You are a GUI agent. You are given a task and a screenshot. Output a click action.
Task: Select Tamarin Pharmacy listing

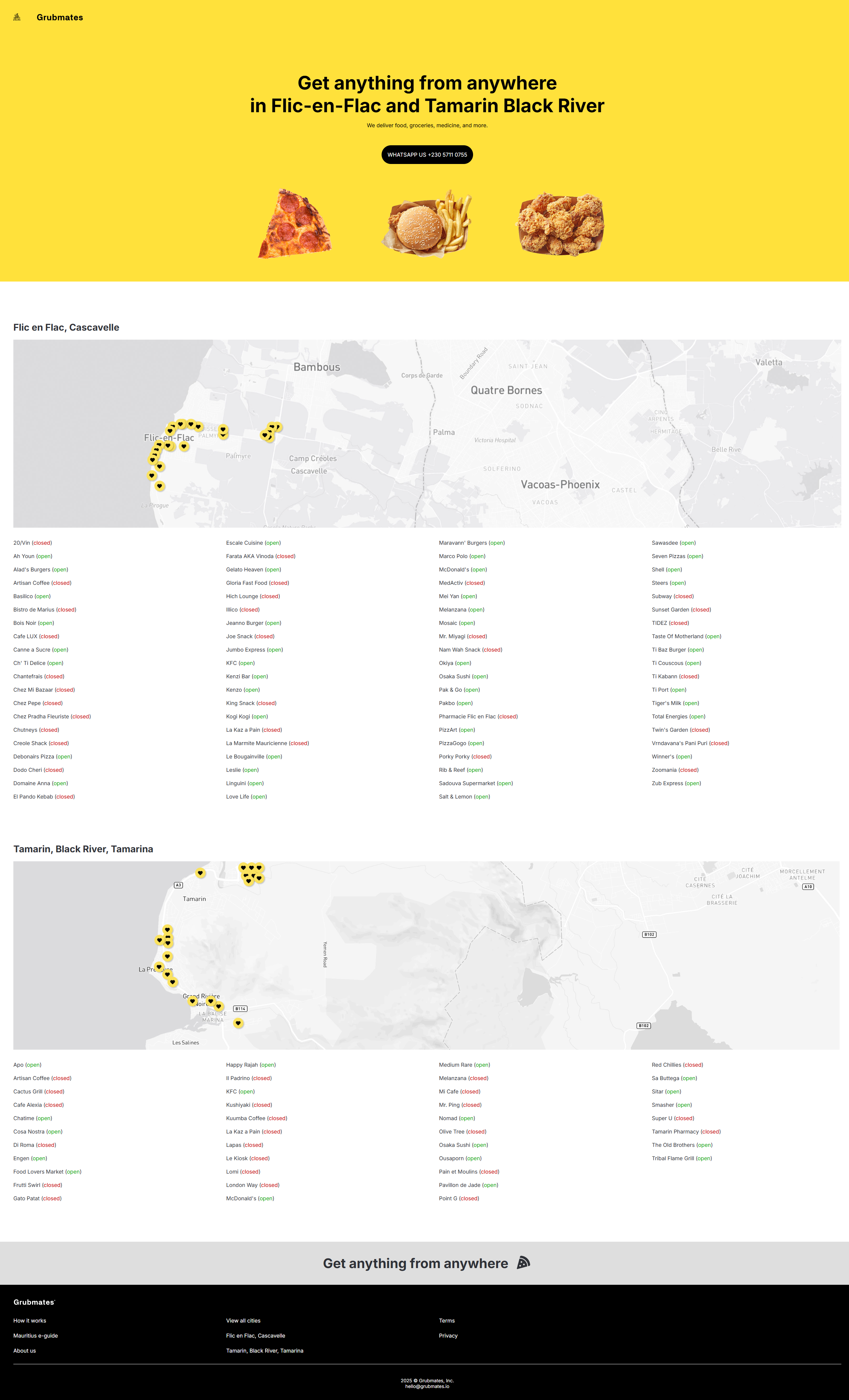coord(686,1131)
